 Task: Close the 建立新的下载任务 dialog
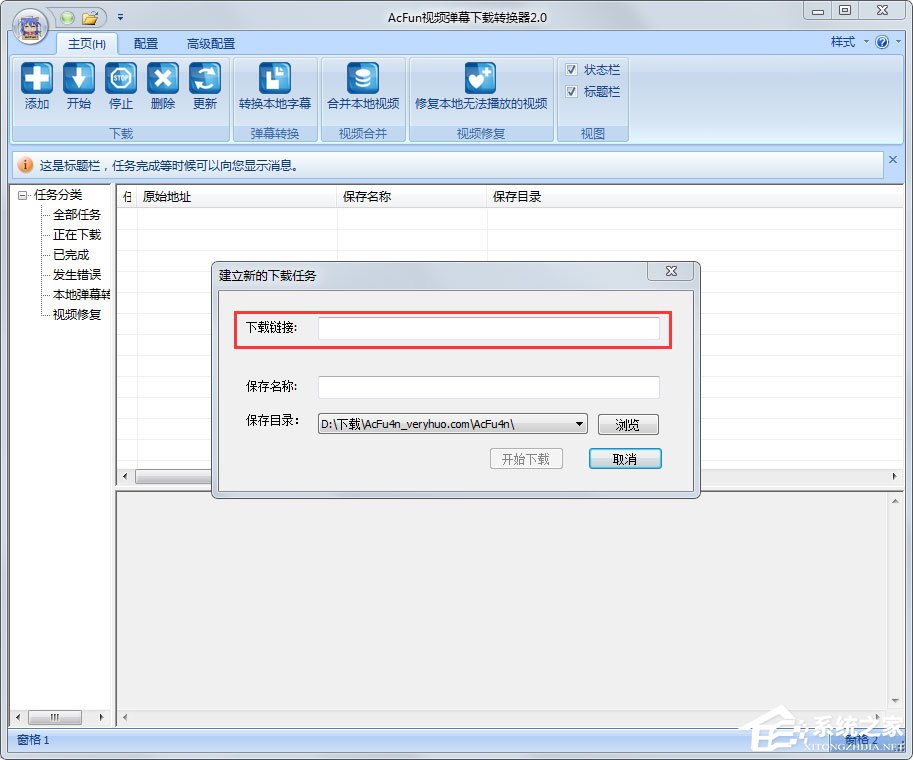[x=671, y=271]
